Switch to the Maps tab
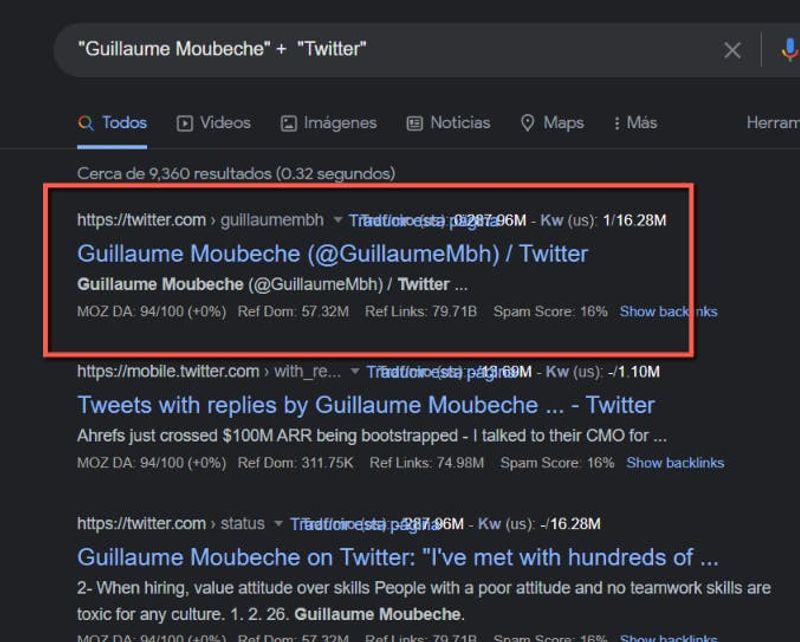 click(552, 123)
